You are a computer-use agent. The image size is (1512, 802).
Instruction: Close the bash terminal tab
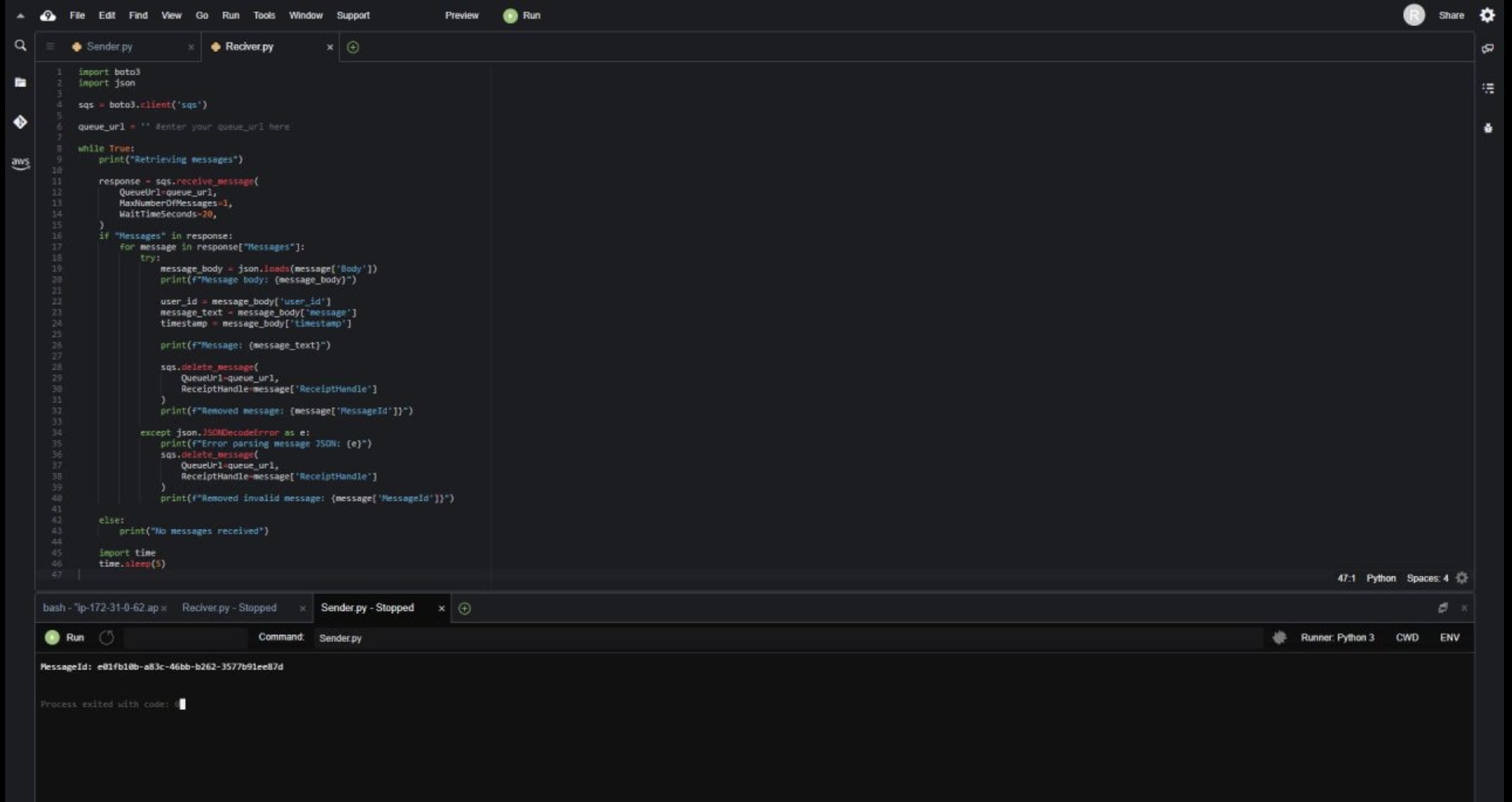click(x=164, y=609)
